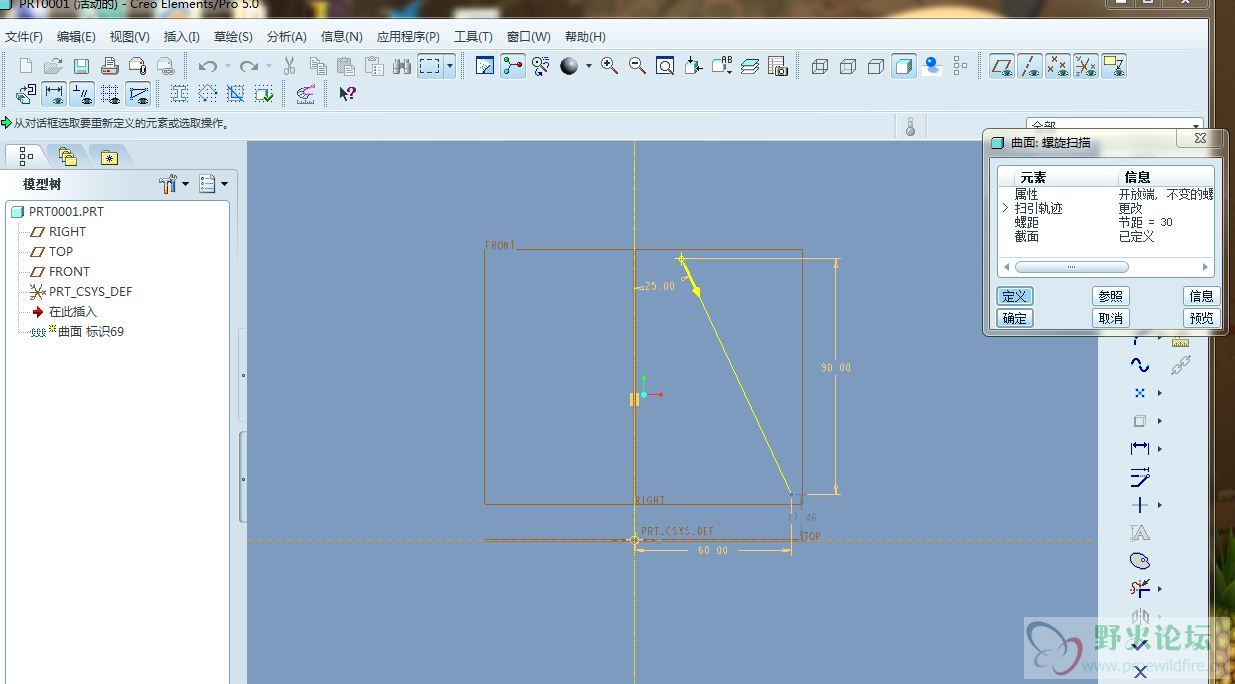1235x684 pixels.
Task: Click the shaded sphere appearance icon
Action: tap(570, 67)
